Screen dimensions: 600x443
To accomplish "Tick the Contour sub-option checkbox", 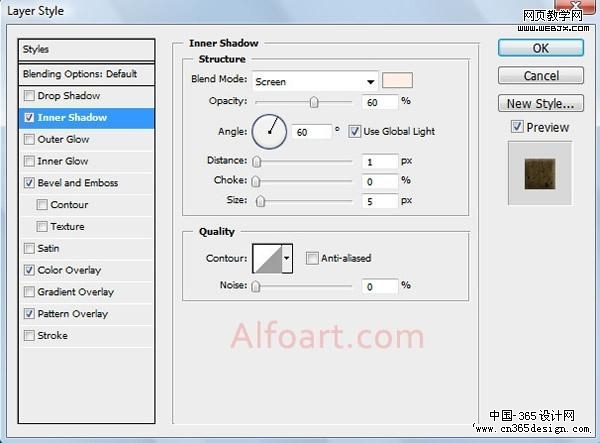I will pos(42,204).
